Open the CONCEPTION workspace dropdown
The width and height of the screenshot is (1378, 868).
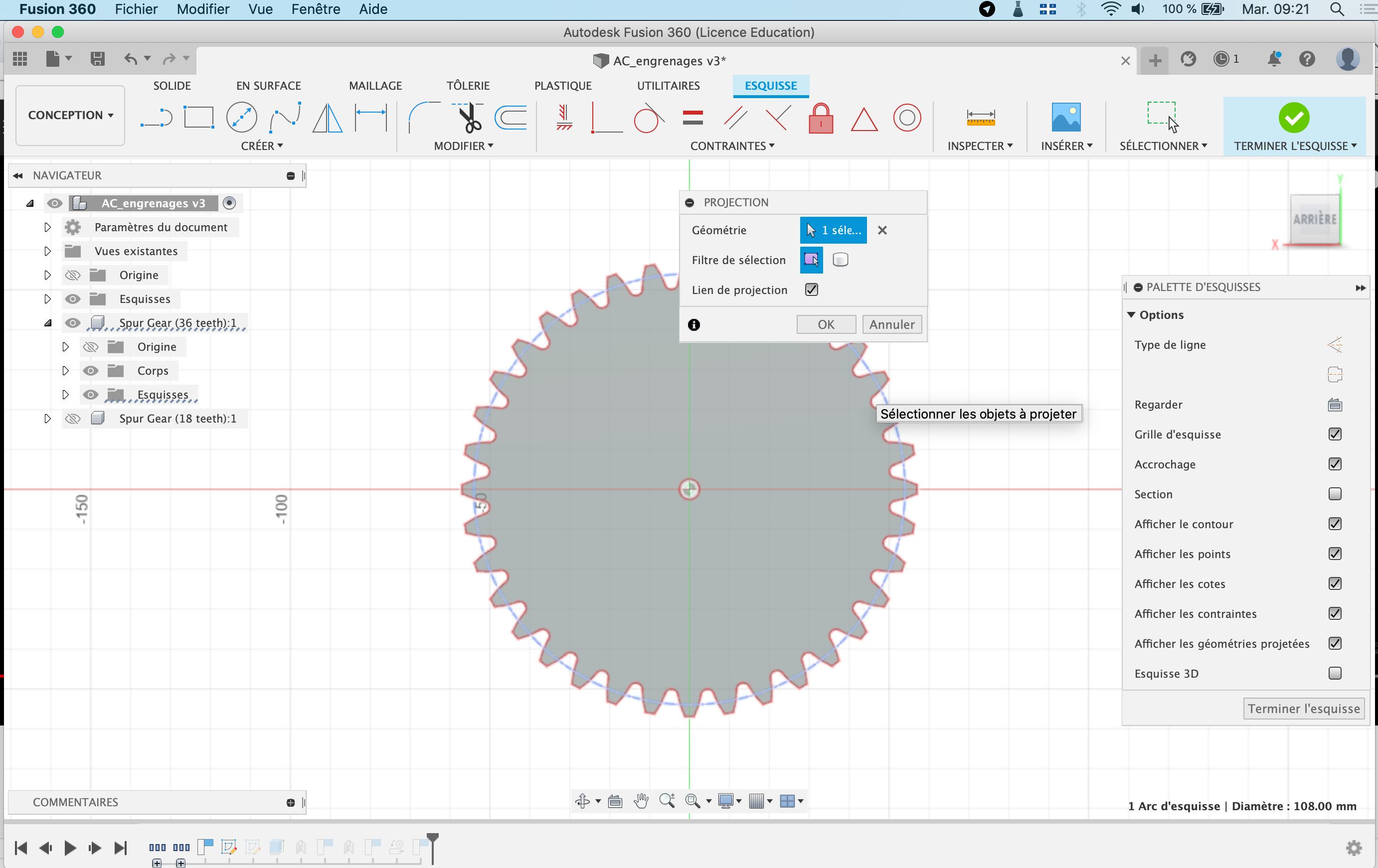point(70,115)
